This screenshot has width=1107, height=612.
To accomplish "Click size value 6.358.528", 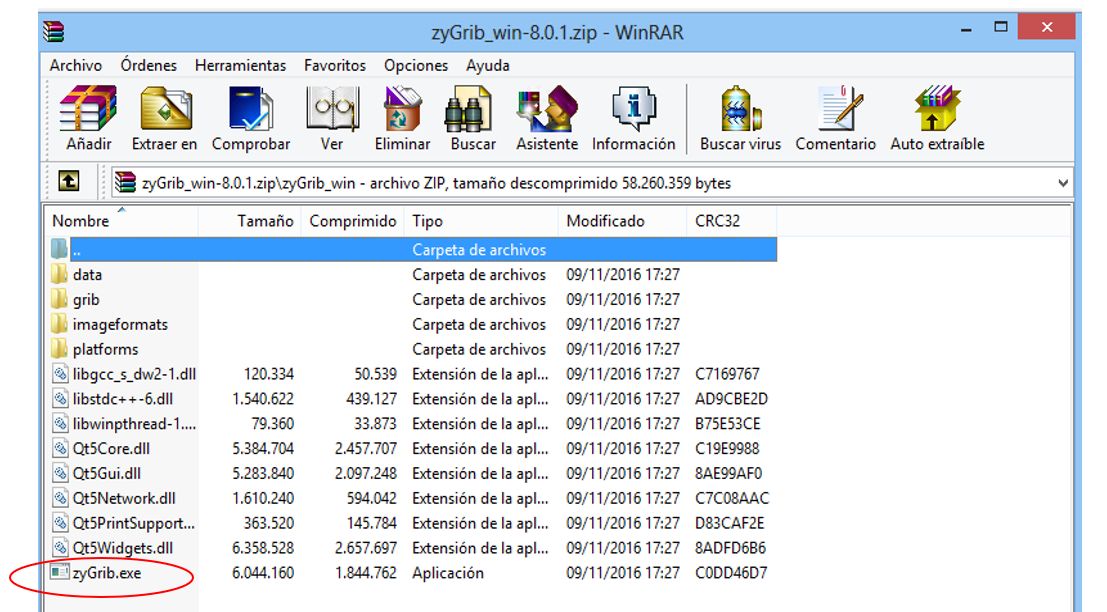I will pyautogui.click(x=263, y=548).
